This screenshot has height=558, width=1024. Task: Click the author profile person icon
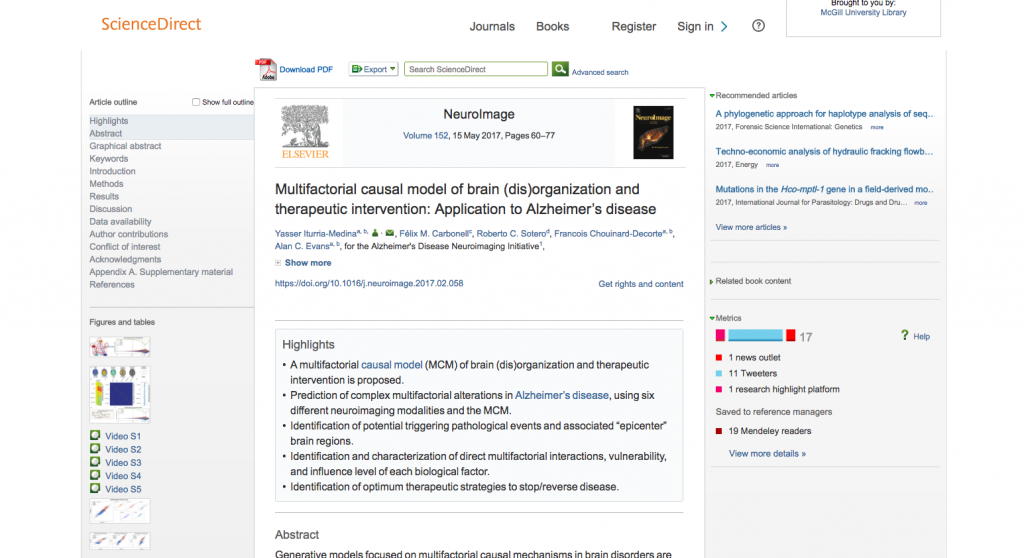[374, 233]
